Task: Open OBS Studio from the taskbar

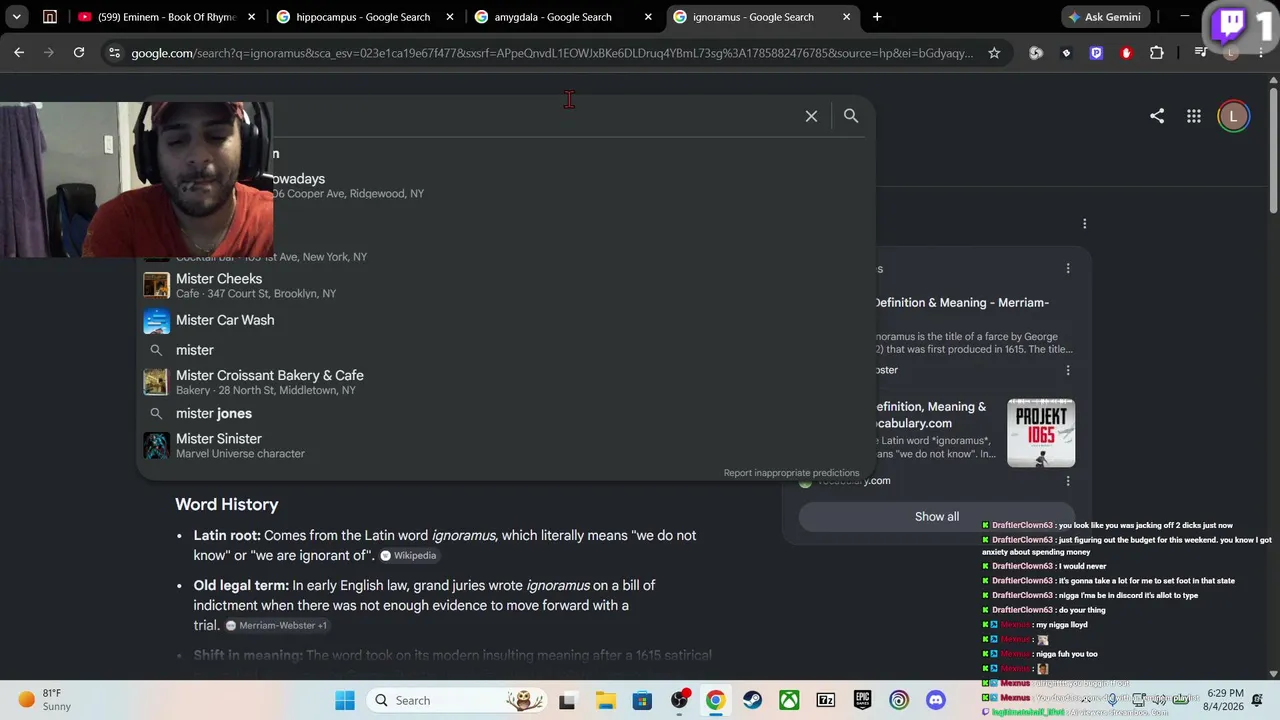Action: point(679,700)
